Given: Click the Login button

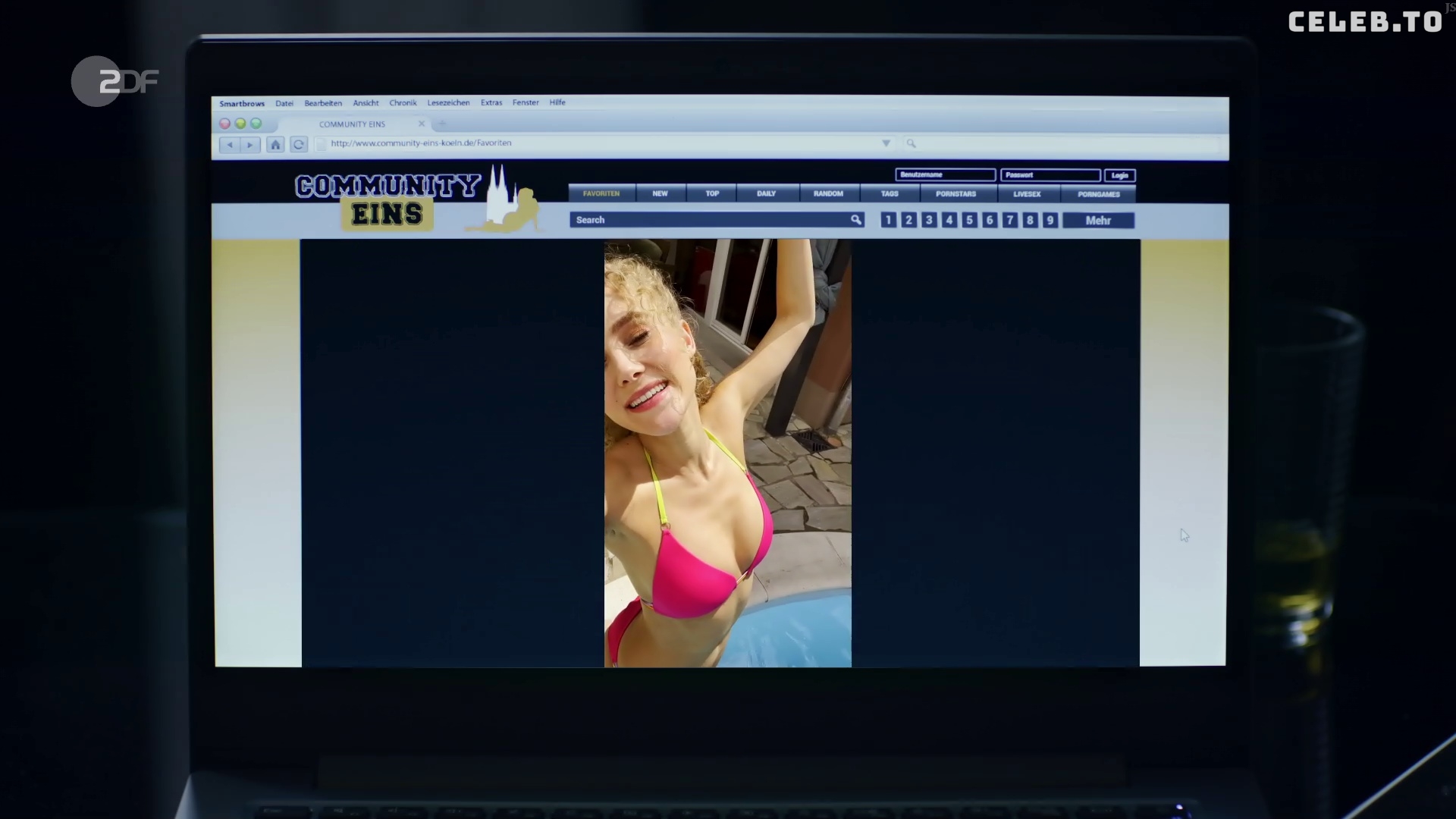Looking at the screenshot, I should pyautogui.click(x=1120, y=175).
